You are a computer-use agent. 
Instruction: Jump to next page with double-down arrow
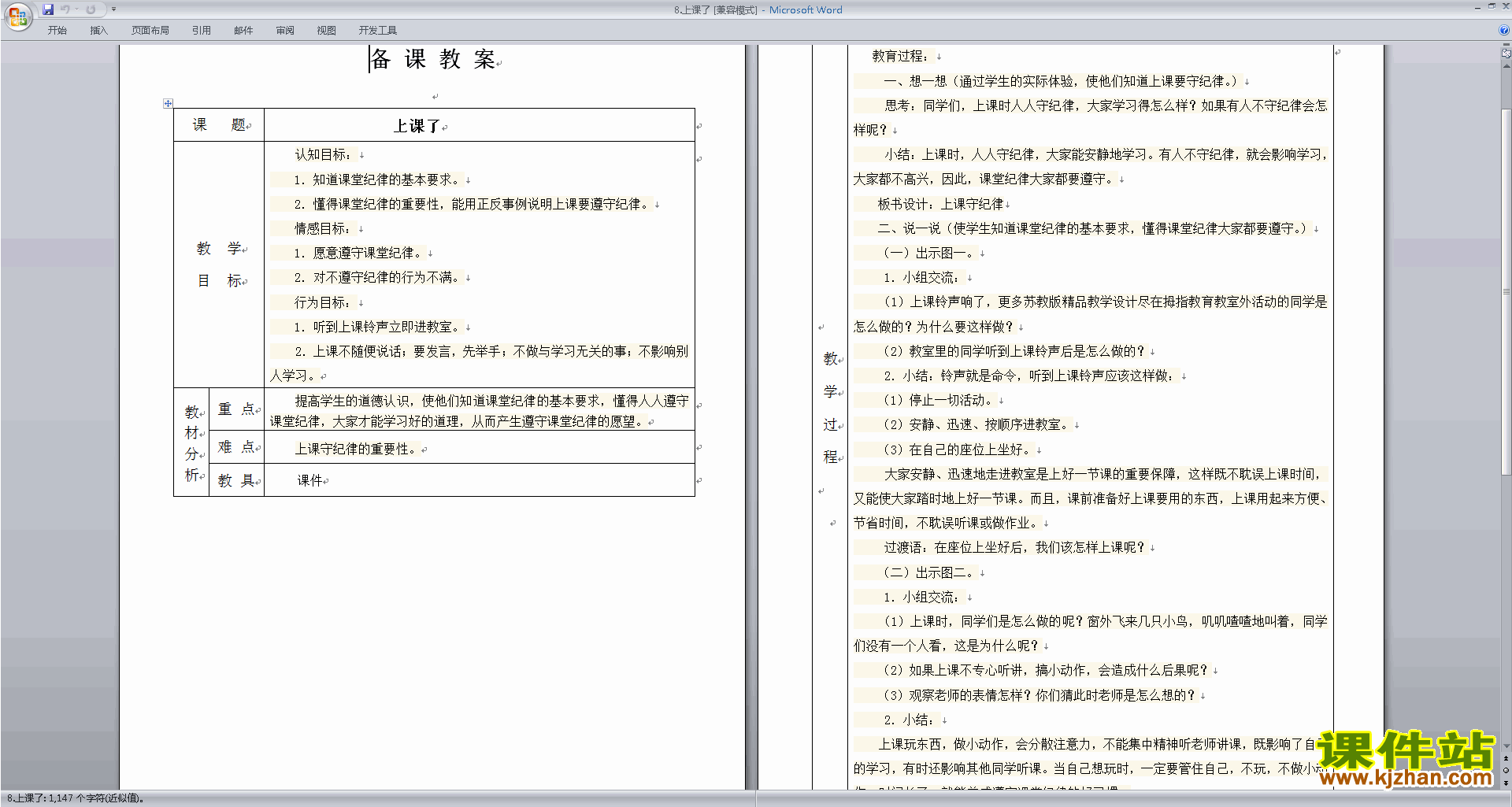[x=1506, y=783]
